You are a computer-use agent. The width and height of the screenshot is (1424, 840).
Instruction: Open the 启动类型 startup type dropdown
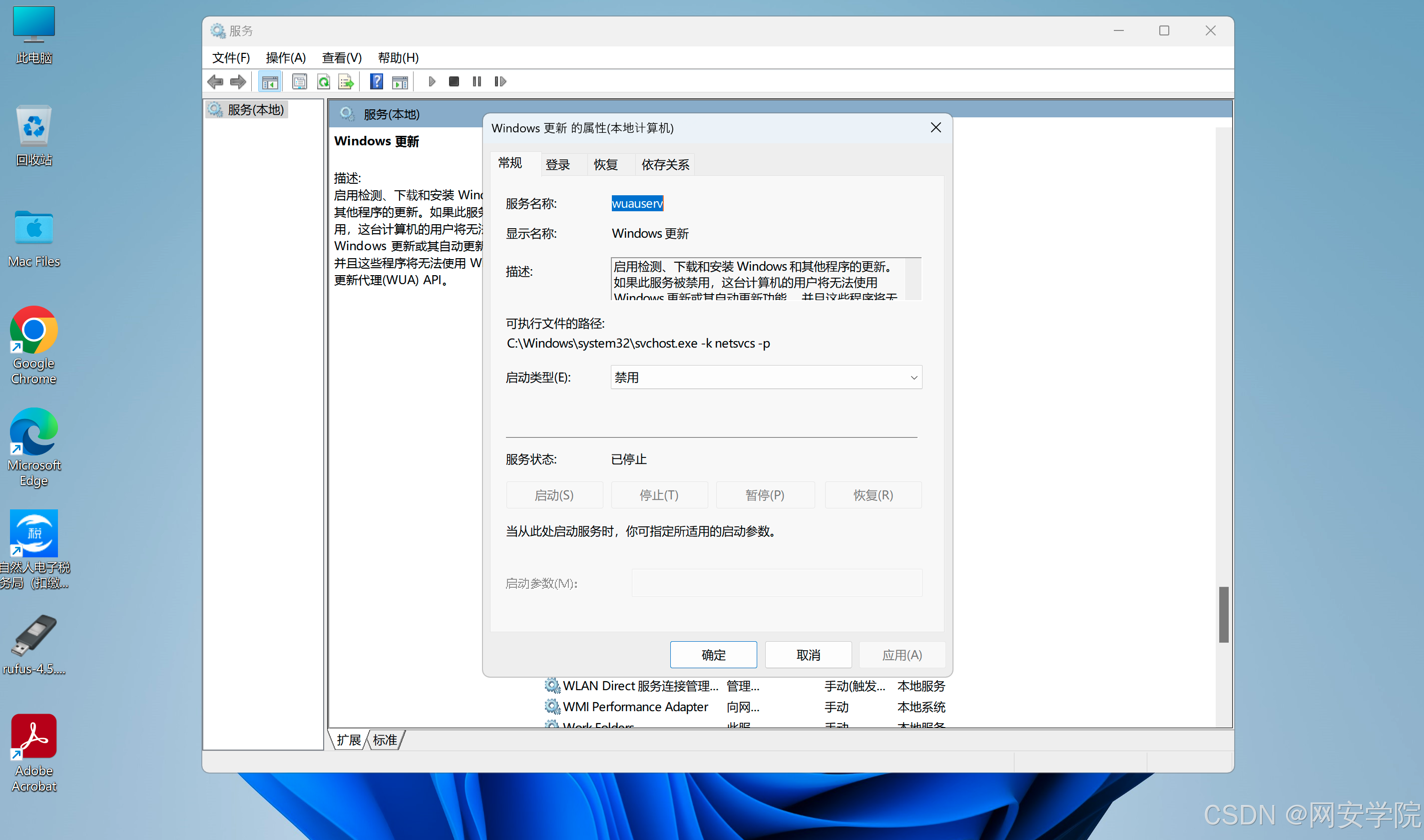click(x=766, y=377)
